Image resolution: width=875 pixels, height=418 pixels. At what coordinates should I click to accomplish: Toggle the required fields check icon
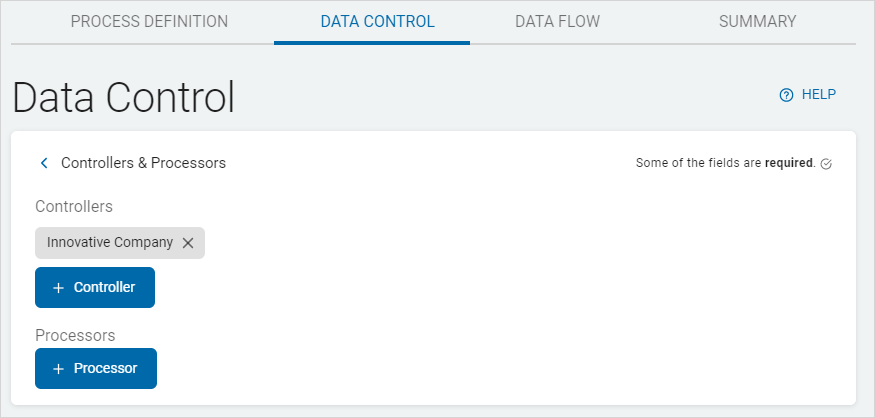click(826, 164)
